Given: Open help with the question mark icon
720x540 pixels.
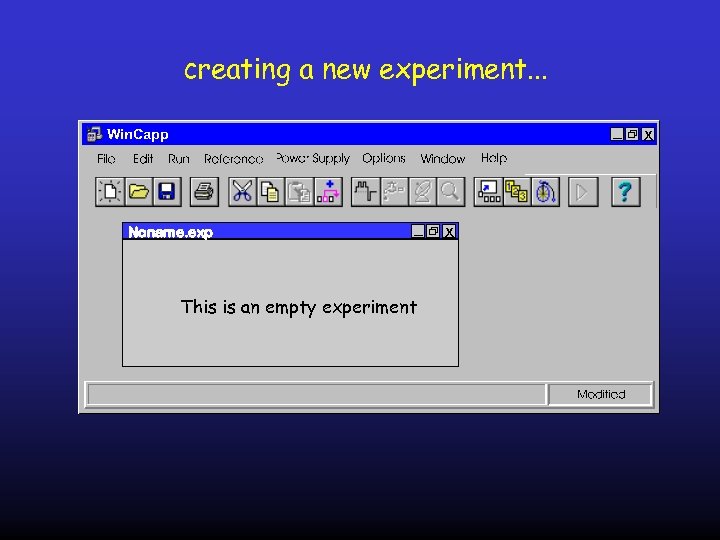Looking at the screenshot, I should click(626, 191).
